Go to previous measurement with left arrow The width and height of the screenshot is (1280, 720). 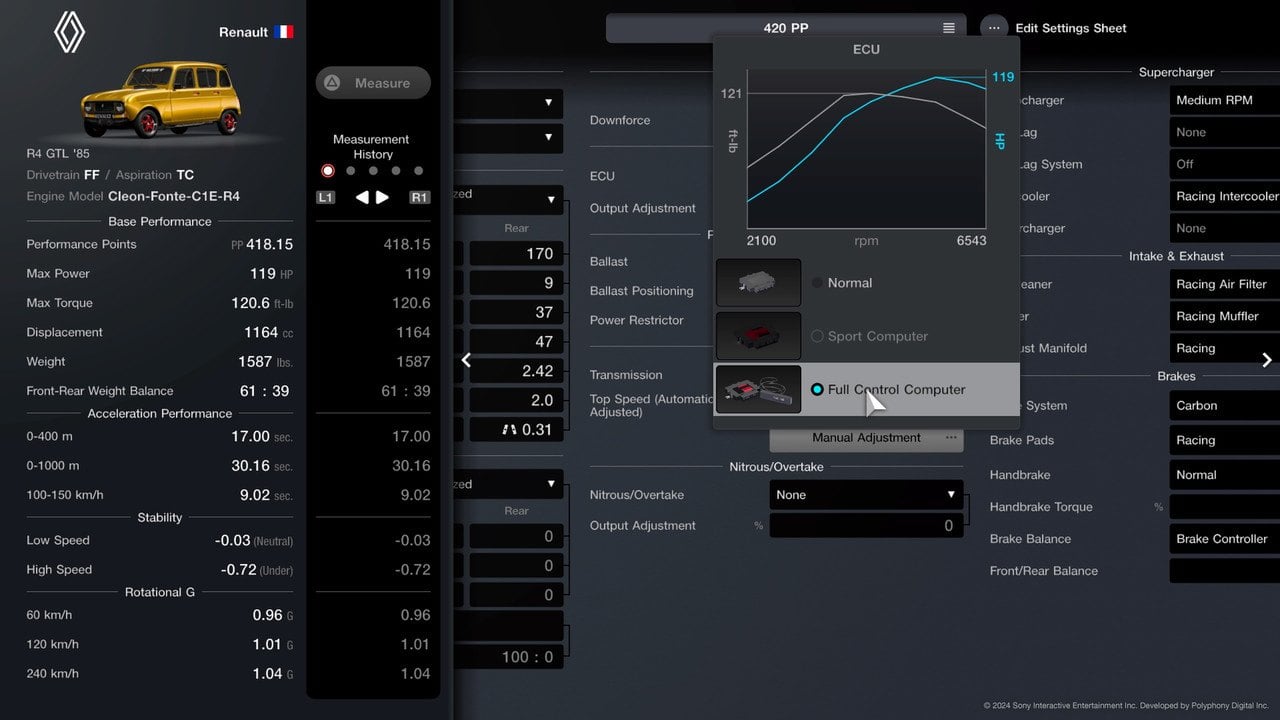362,198
